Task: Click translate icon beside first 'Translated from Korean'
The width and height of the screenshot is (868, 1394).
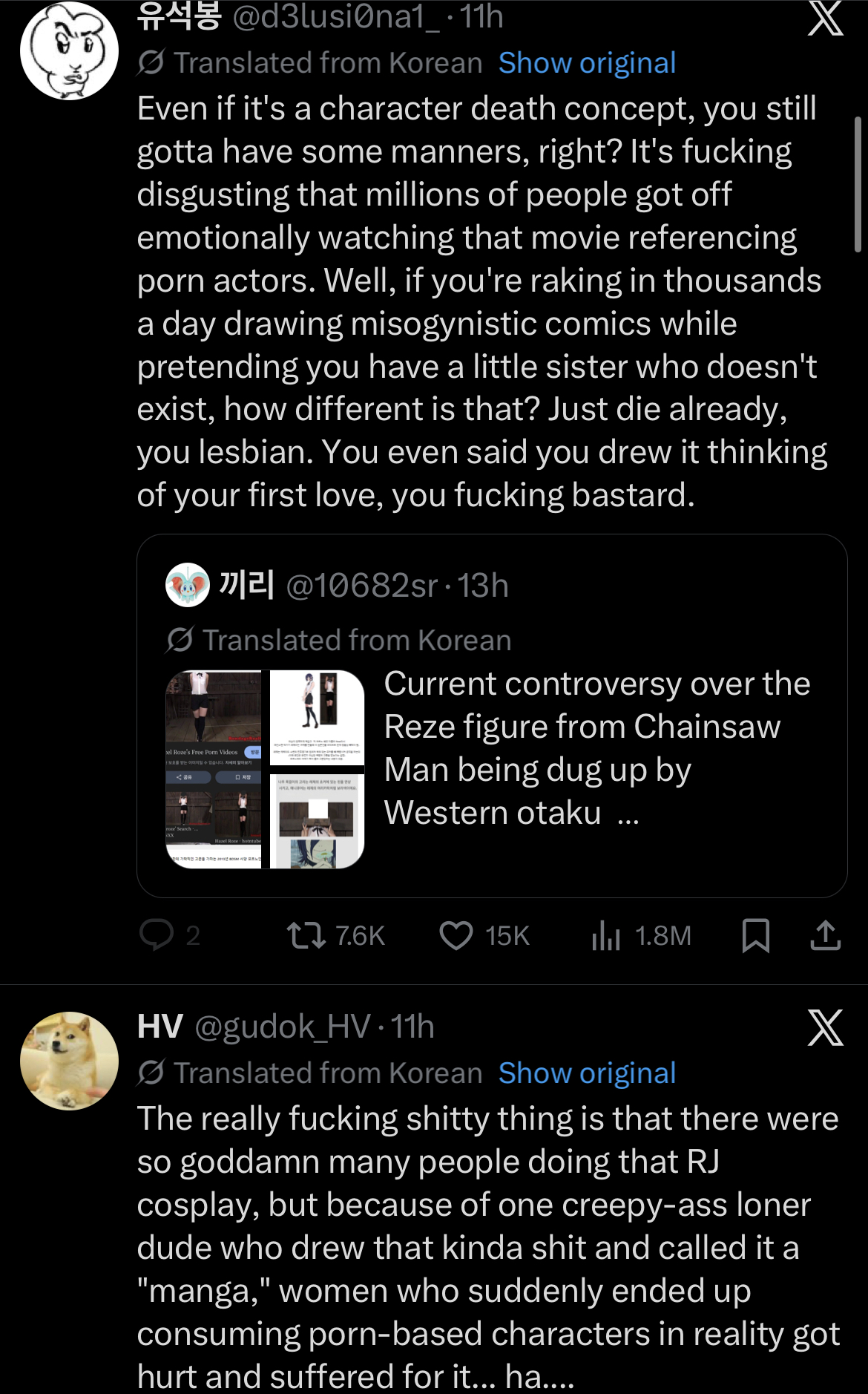Action: (x=151, y=63)
